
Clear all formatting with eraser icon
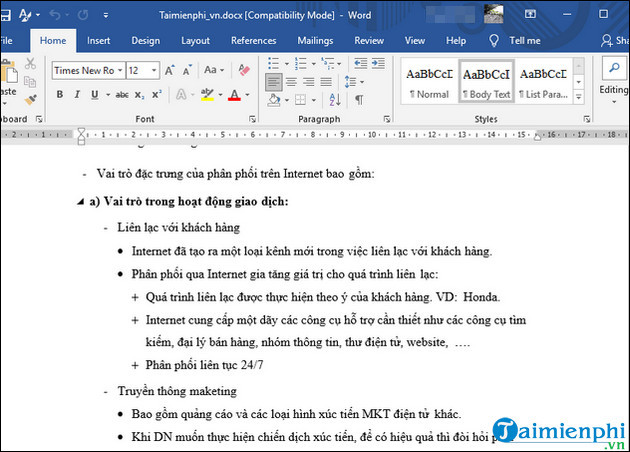[x=244, y=70]
